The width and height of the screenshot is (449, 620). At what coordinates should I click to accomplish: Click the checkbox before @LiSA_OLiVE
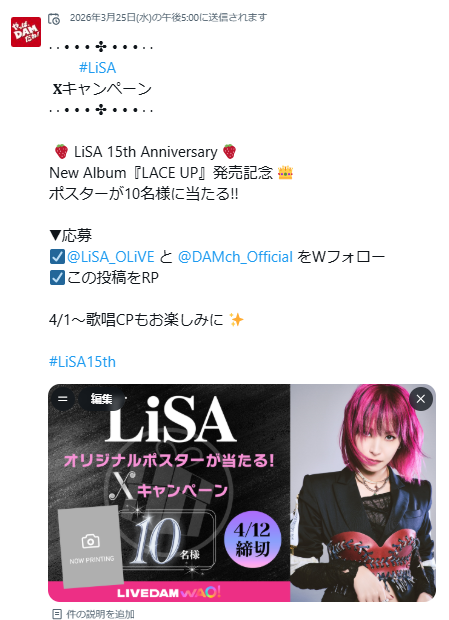coord(57,257)
